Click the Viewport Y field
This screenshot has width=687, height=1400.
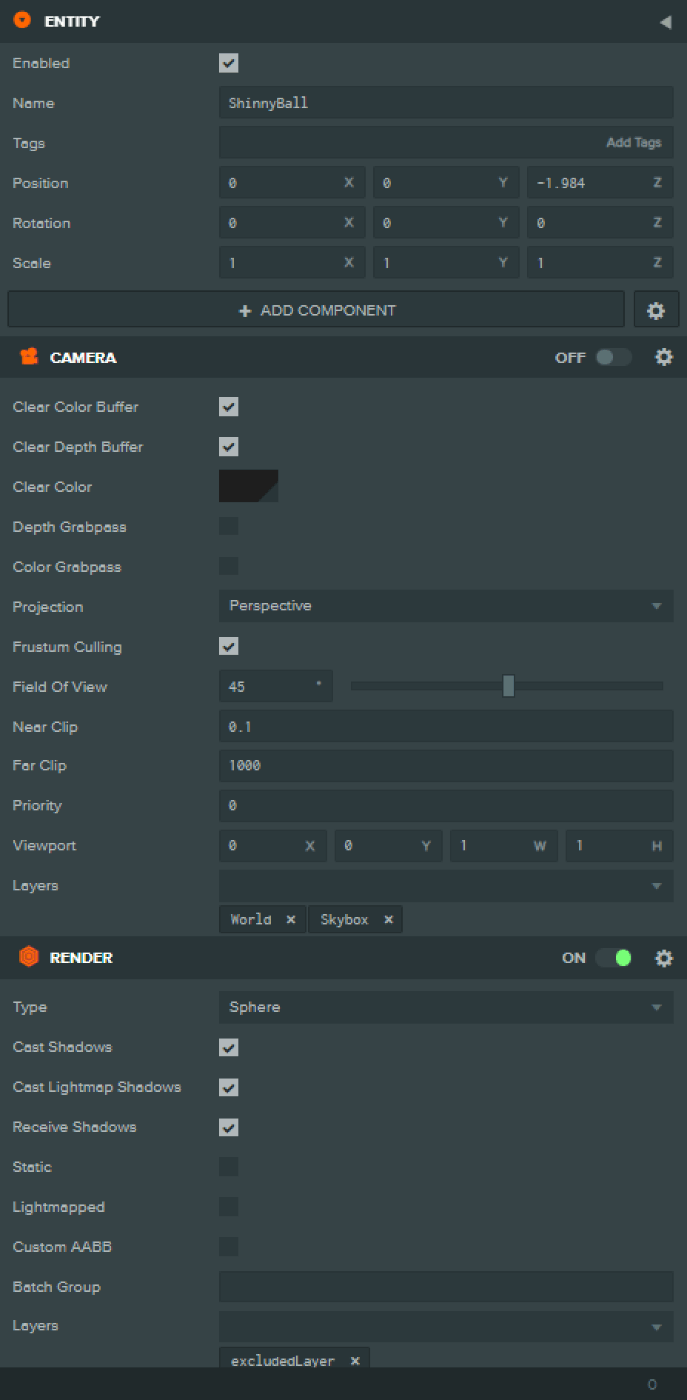[388, 845]
